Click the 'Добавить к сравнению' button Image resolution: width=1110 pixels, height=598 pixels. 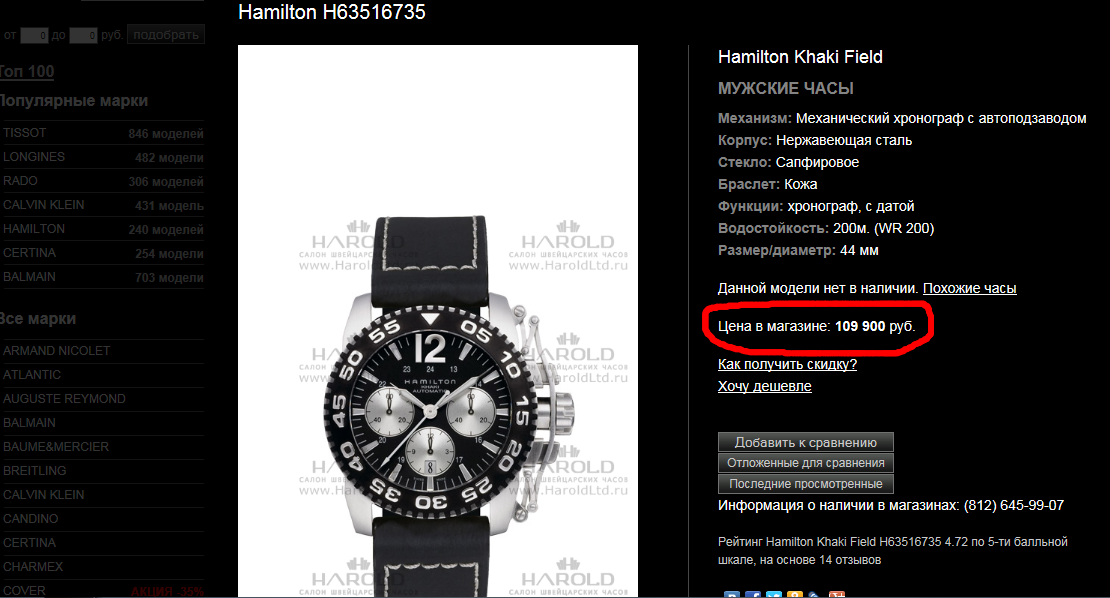coord(806,442)
